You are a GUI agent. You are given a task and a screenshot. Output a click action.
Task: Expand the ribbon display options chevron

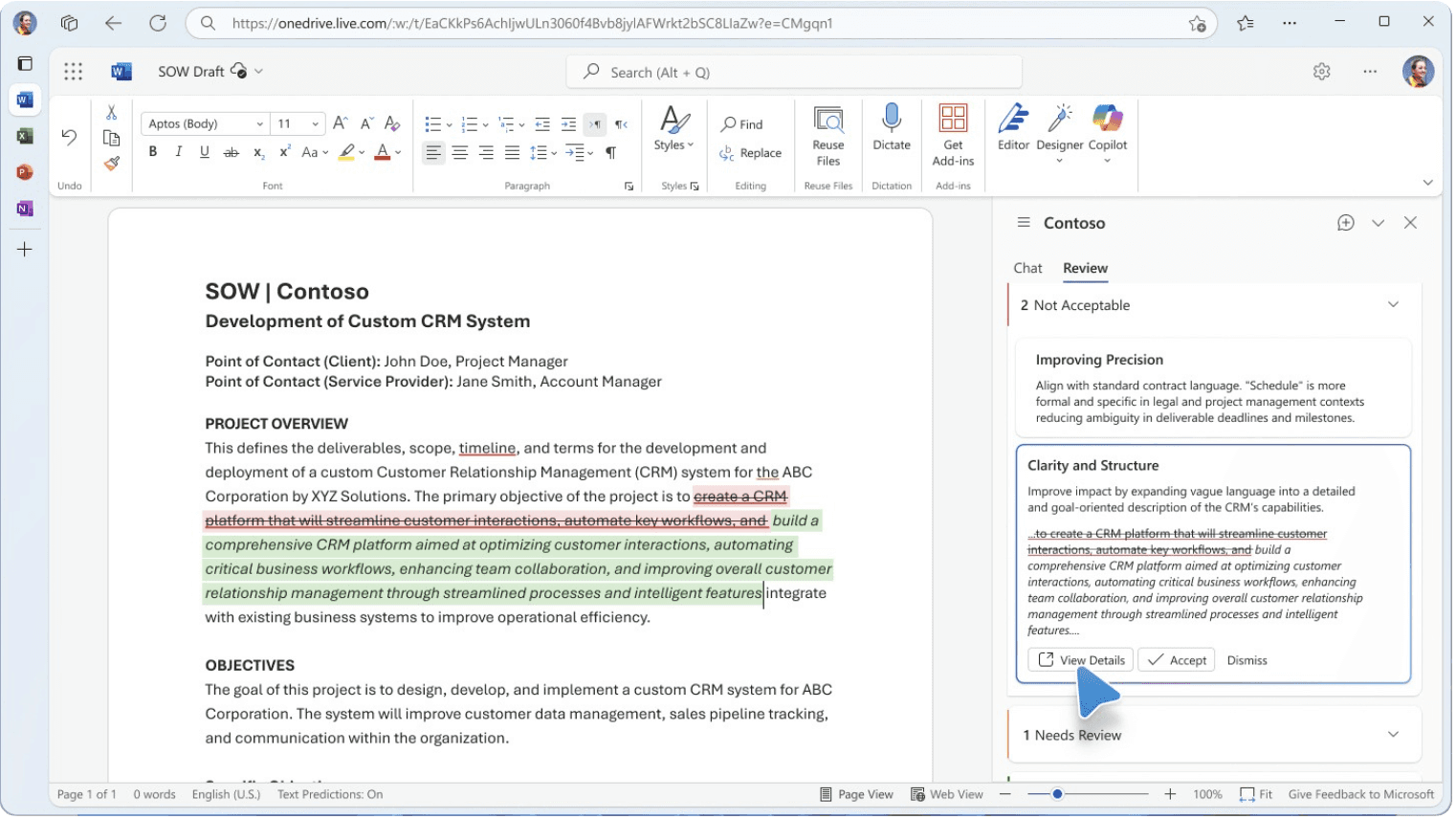coord(1428,183)
